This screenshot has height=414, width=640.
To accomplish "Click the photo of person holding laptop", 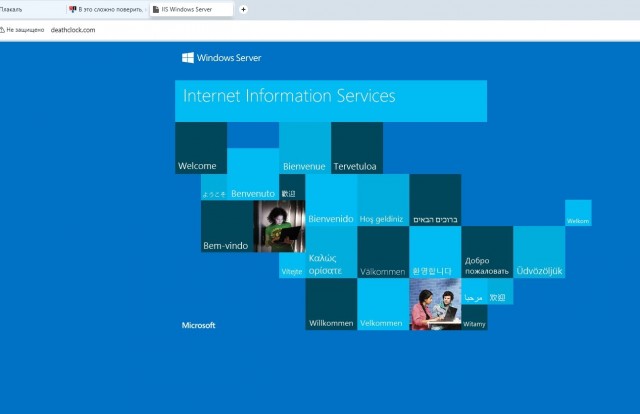I will click(279, 226).
